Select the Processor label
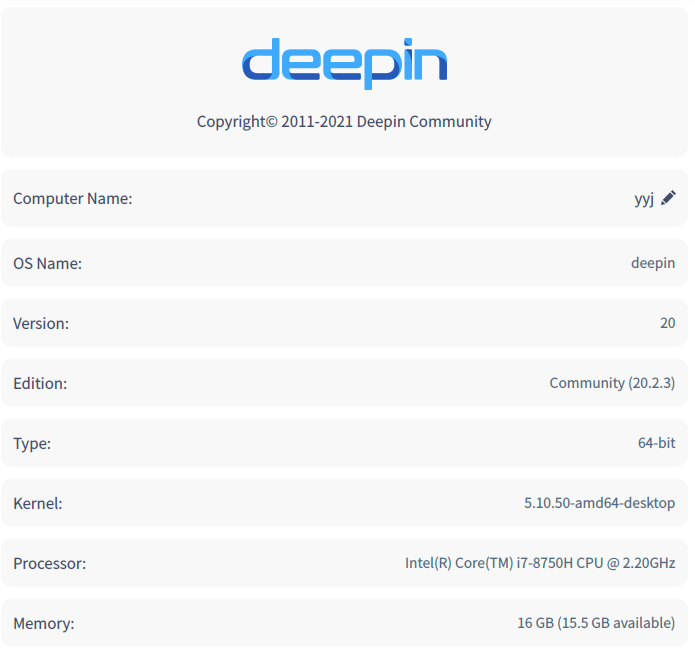The height and width of the screenshot is (667, 695). tap(50, 563)
